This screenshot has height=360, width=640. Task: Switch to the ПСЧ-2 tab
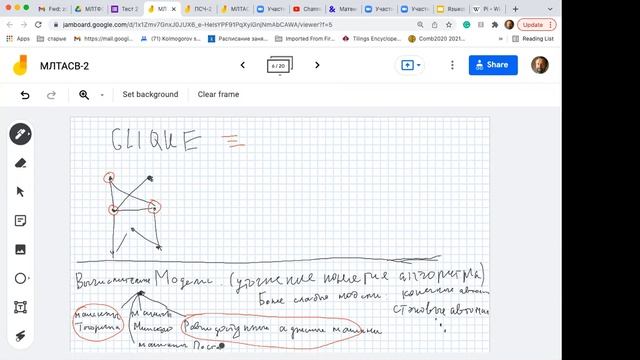[x=198, y=9]
